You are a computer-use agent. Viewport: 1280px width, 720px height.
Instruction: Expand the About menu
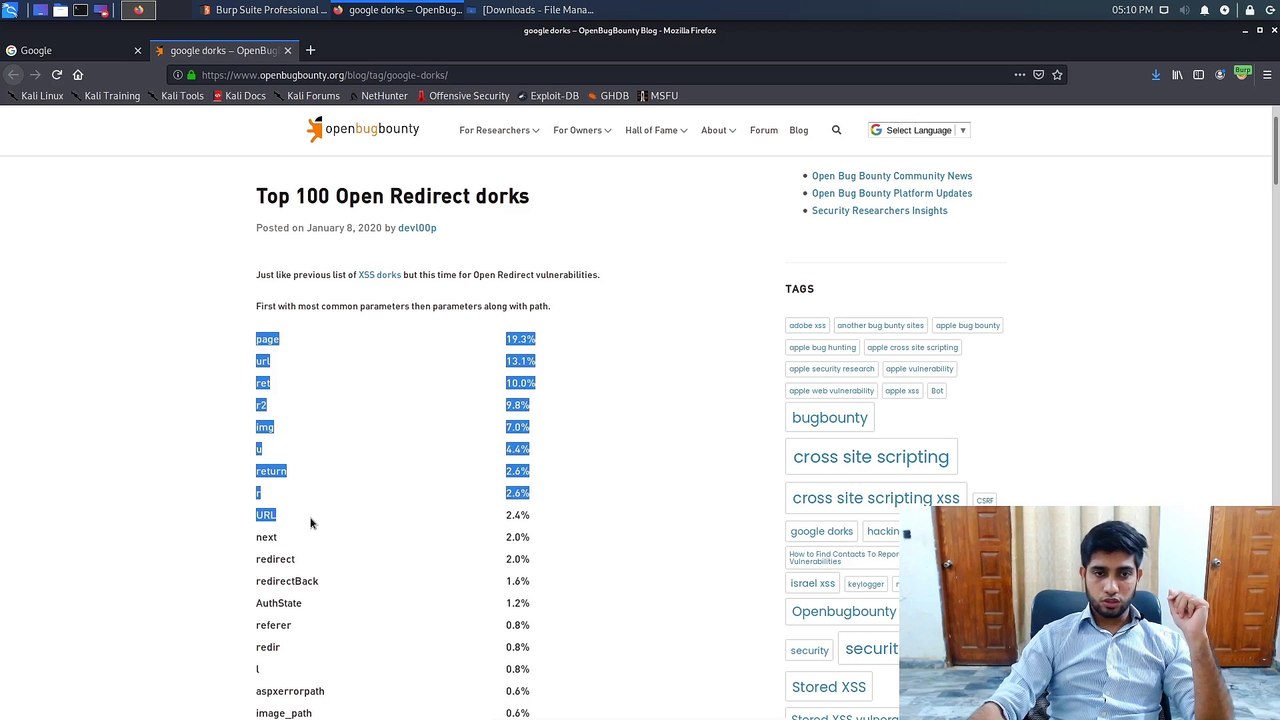(x=718, y=130)
